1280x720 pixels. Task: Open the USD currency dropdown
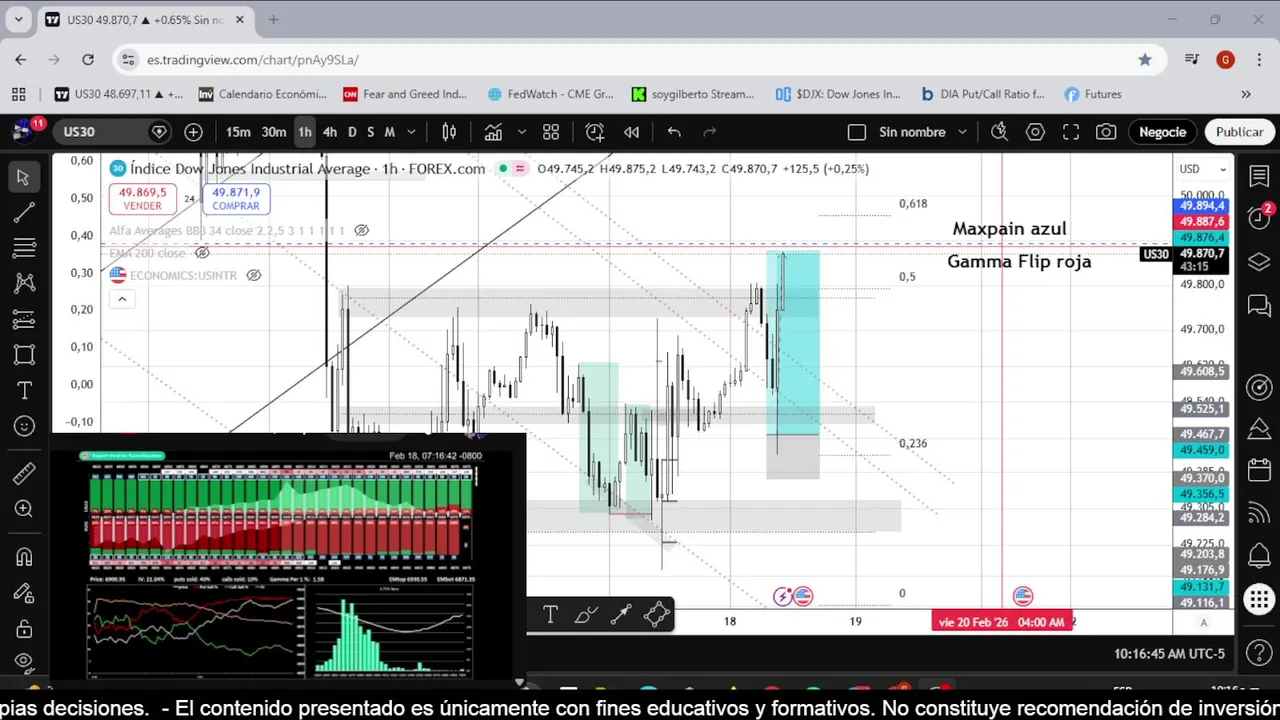coord(1203,169)
